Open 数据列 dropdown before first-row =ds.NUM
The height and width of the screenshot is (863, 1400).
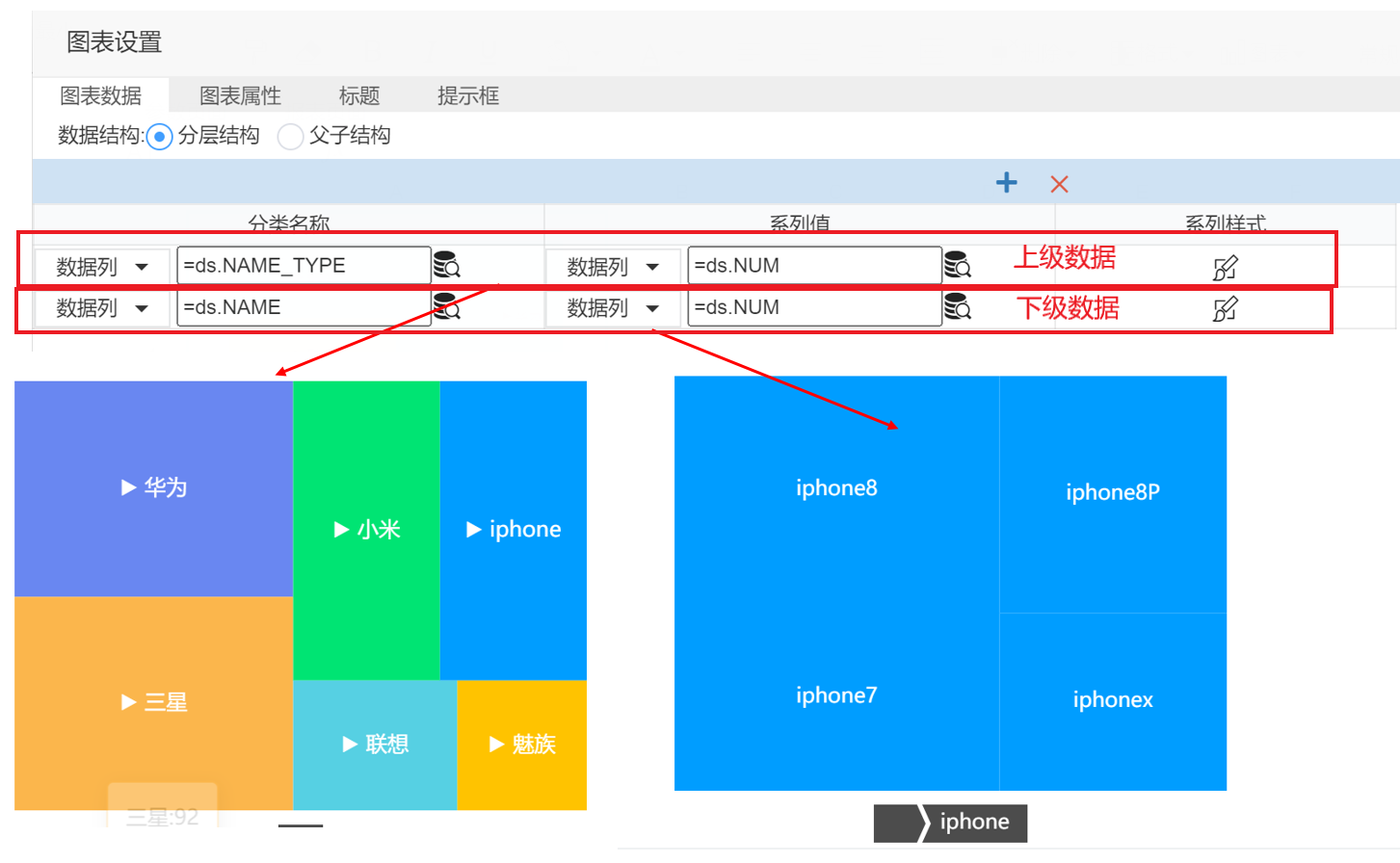click(613, 267)
